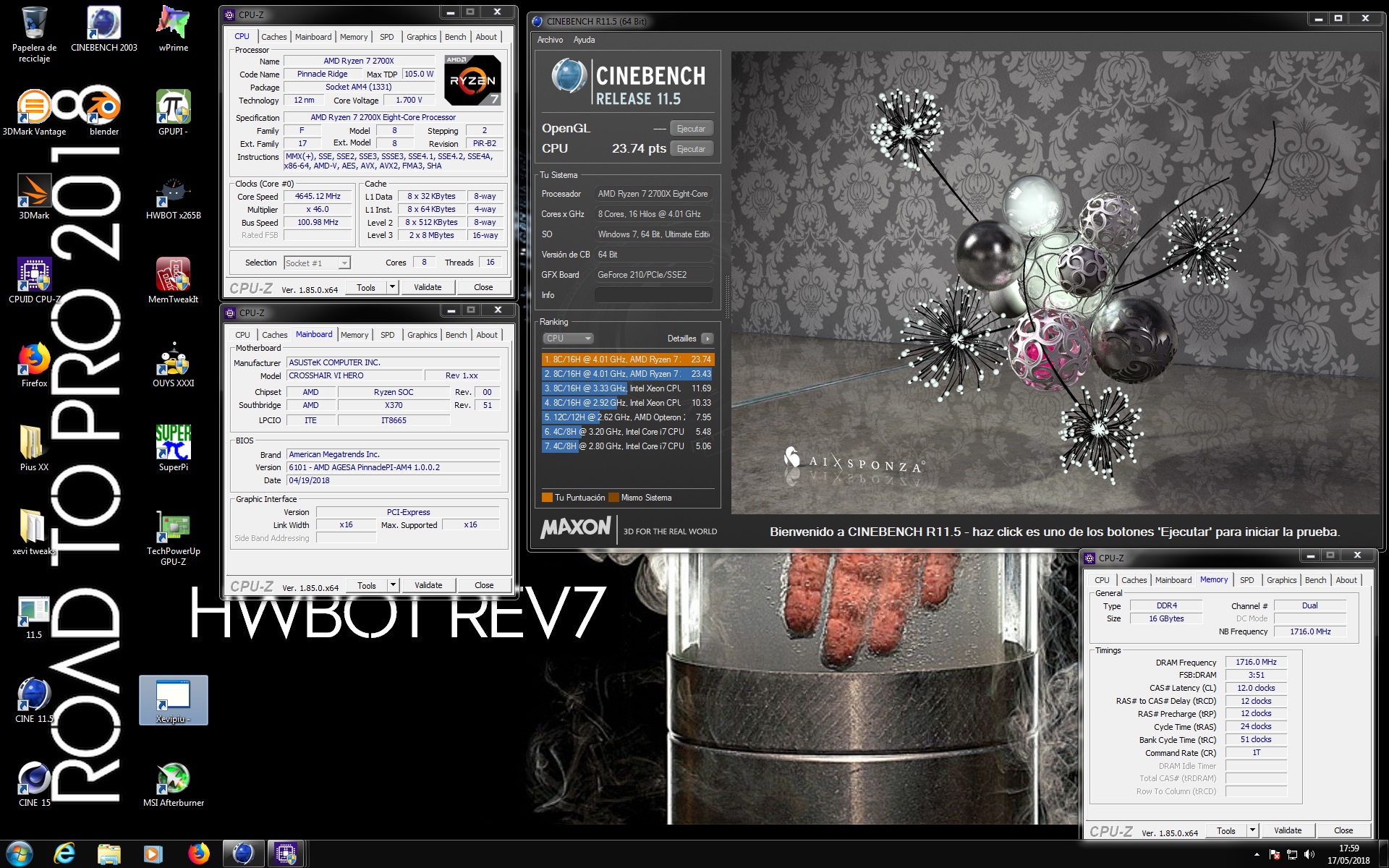
Task: Open MSI Afterburner shortcut
Action: 174,783
